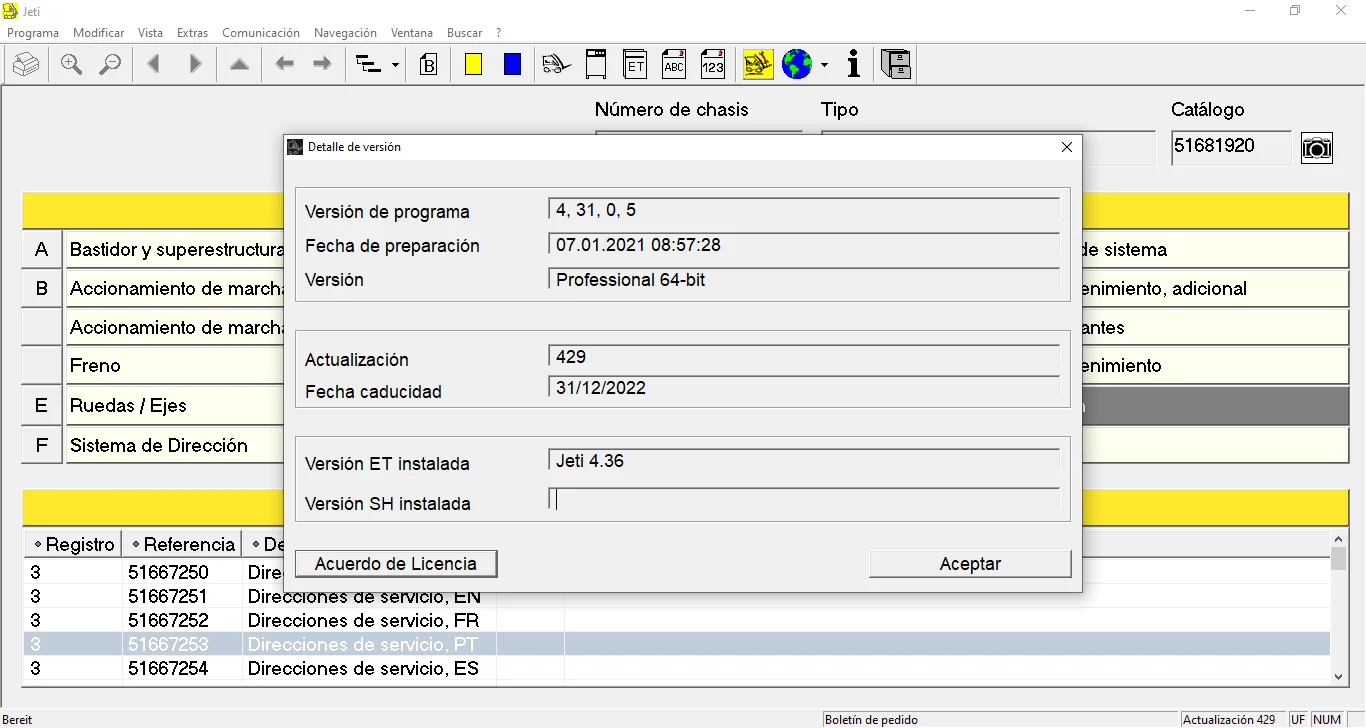Open the Programa menu
This screenshot has width=1366, height=728.
click(x=33, y=33)
